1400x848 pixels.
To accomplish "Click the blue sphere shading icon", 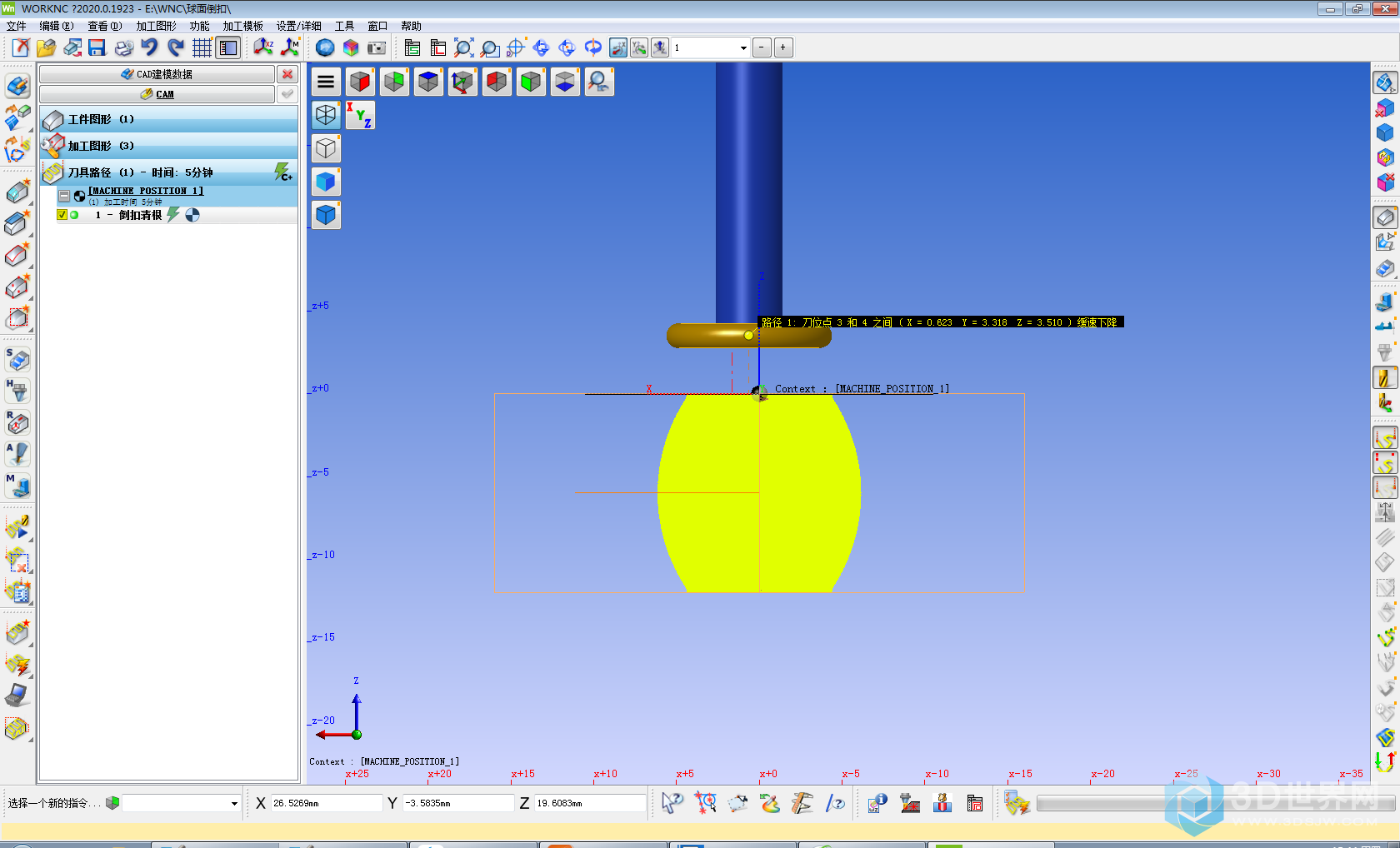I will (325, 47).
